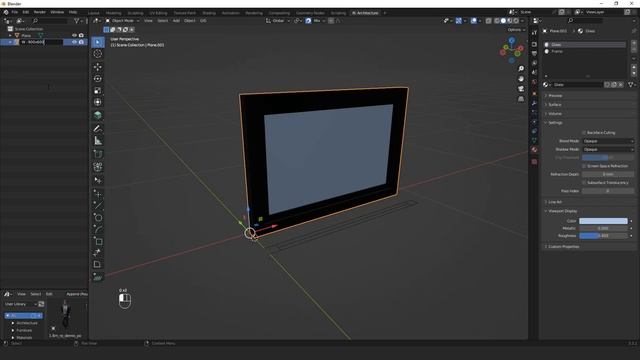Open Global transform orientation dropdown
640x360 pixels.
278,20
